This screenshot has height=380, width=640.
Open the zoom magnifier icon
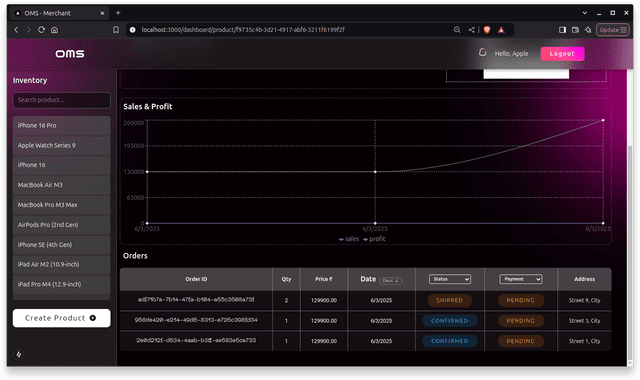(x=457, y=30)
